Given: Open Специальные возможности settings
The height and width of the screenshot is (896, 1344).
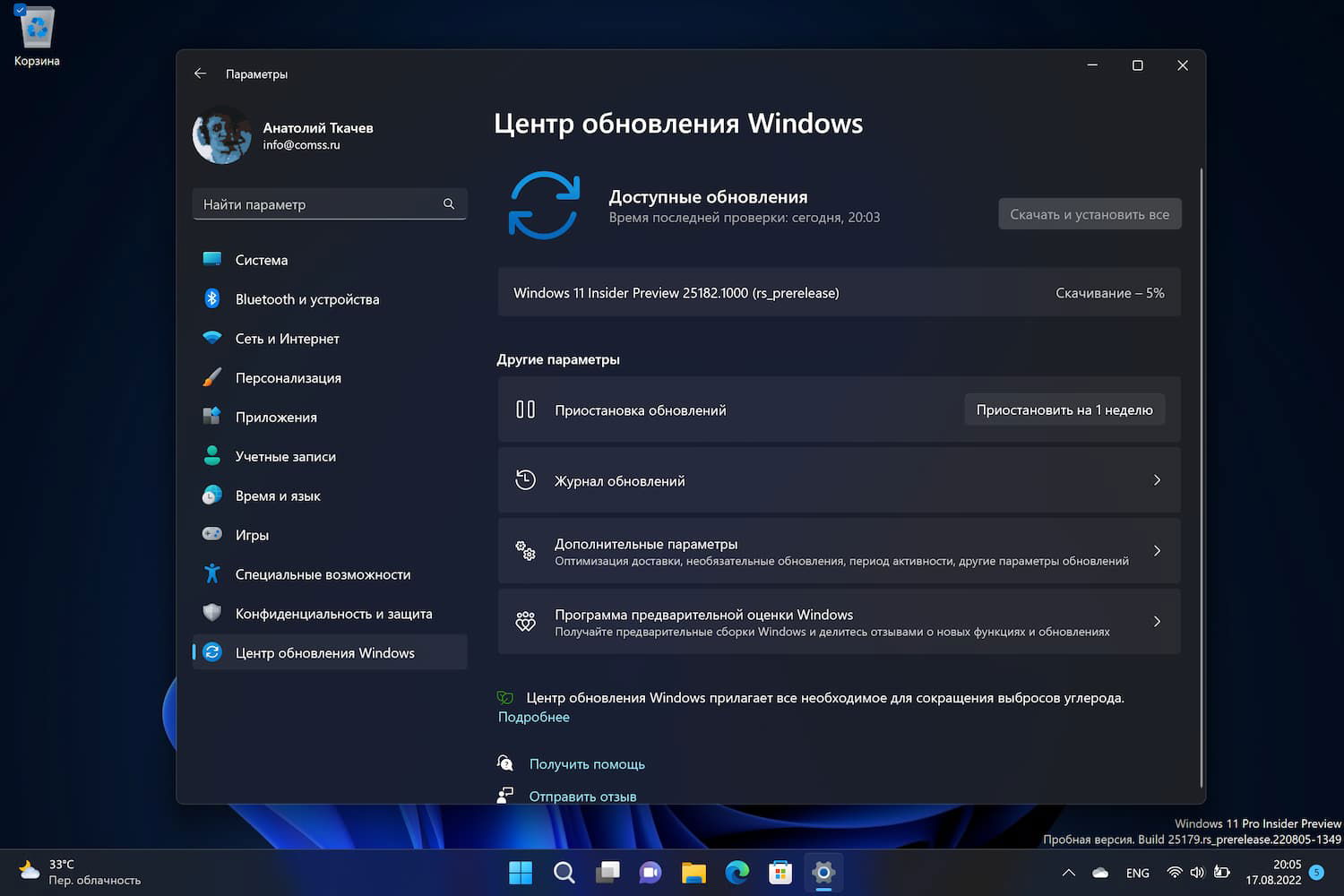Looking at the screenshot, I should tap(323, 573).
